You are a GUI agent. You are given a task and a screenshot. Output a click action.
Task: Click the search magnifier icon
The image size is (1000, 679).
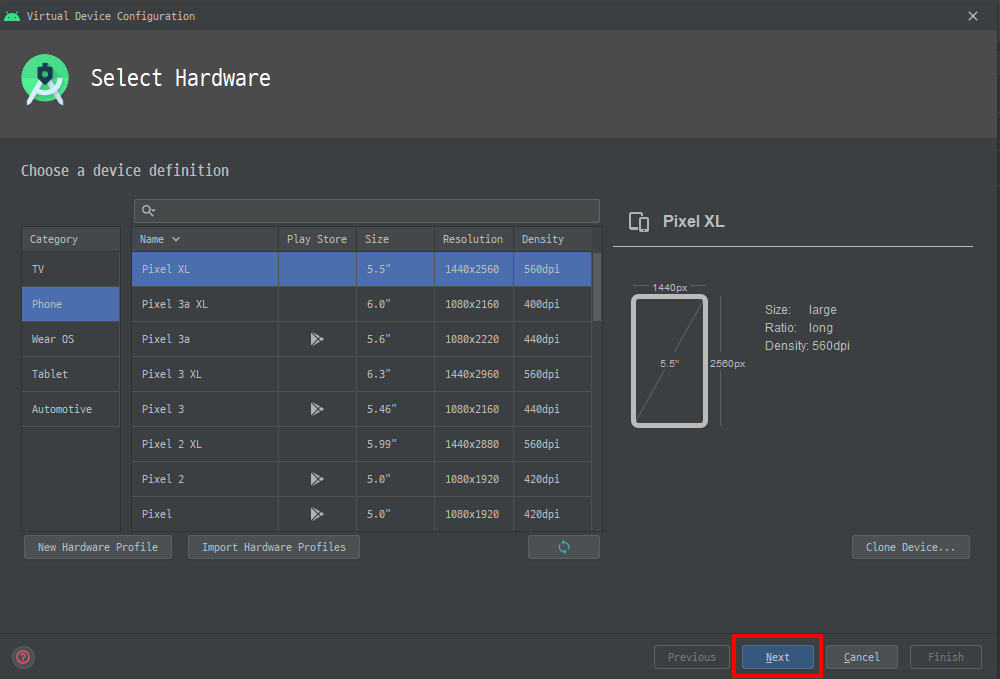point(148,210)
